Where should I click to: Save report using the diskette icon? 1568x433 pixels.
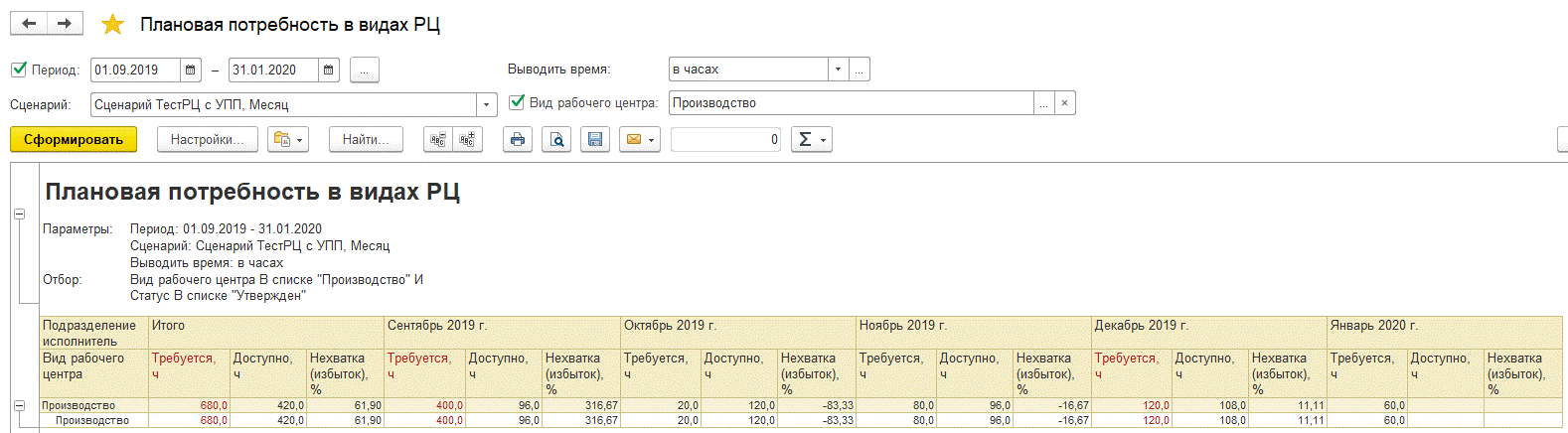[x=595, y=140]
